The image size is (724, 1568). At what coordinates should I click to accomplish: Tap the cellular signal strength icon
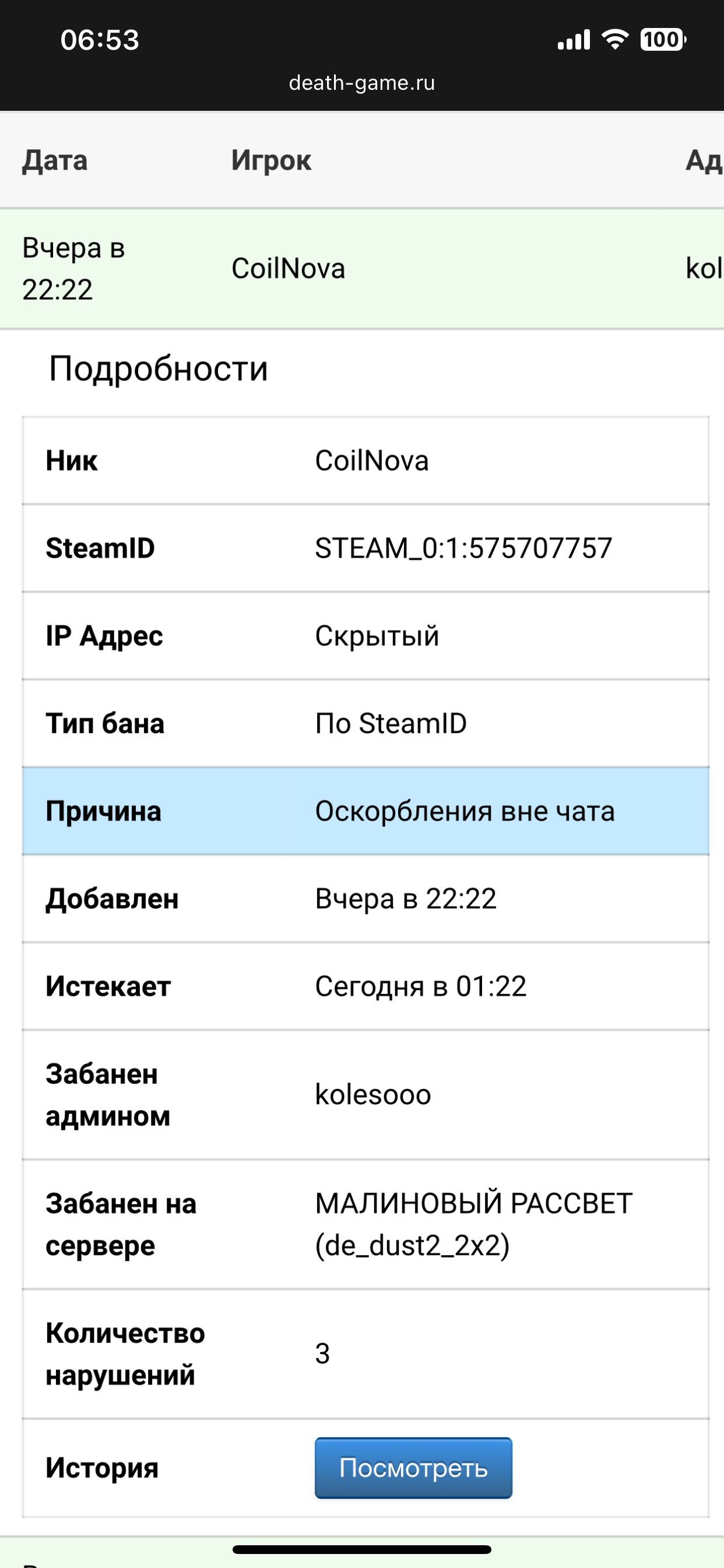(574, 40)
